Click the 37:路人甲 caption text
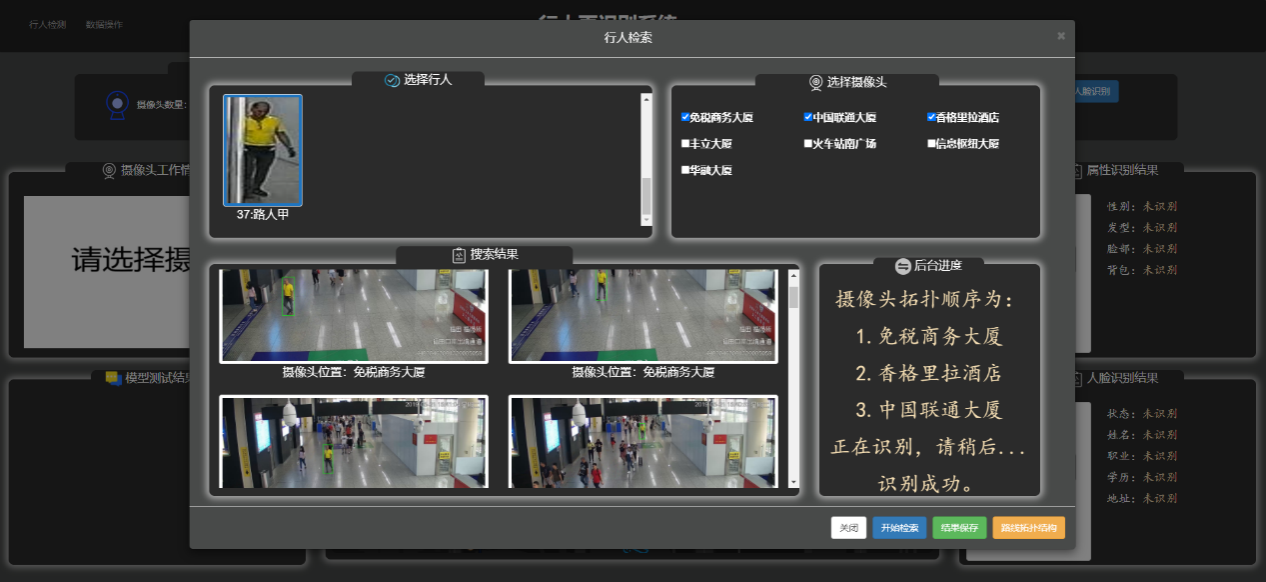This screenshot has width=1266, height=582. (x=262, y=214)
